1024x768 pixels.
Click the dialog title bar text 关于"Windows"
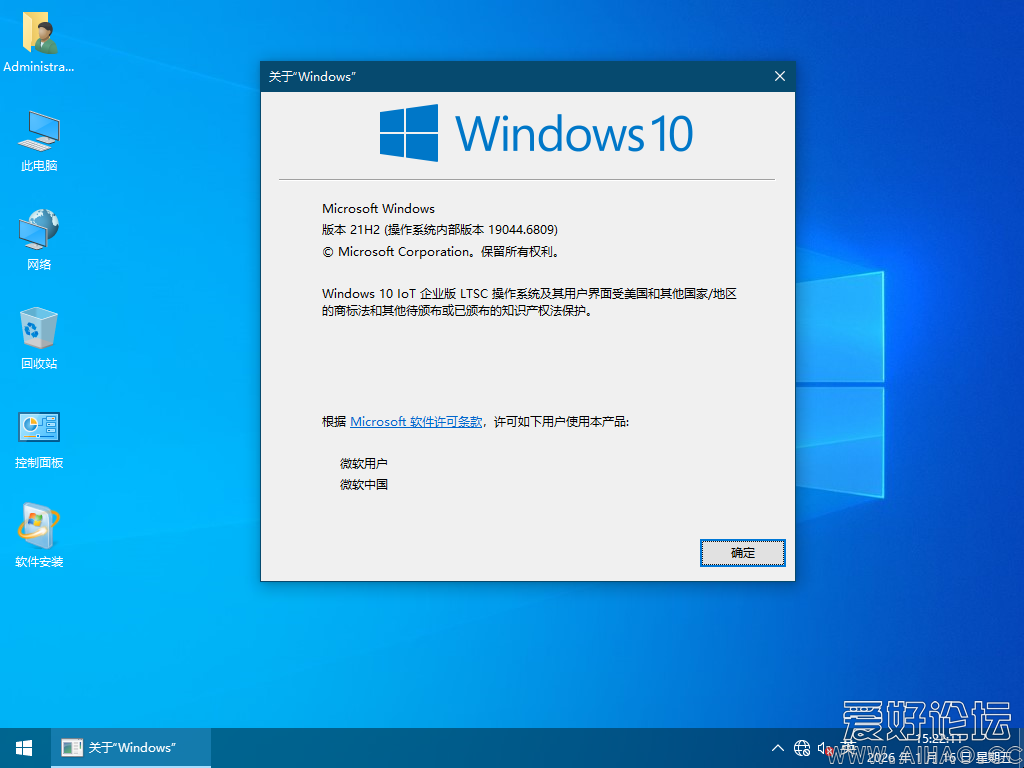pyautogui.click(x=312, y=76)
